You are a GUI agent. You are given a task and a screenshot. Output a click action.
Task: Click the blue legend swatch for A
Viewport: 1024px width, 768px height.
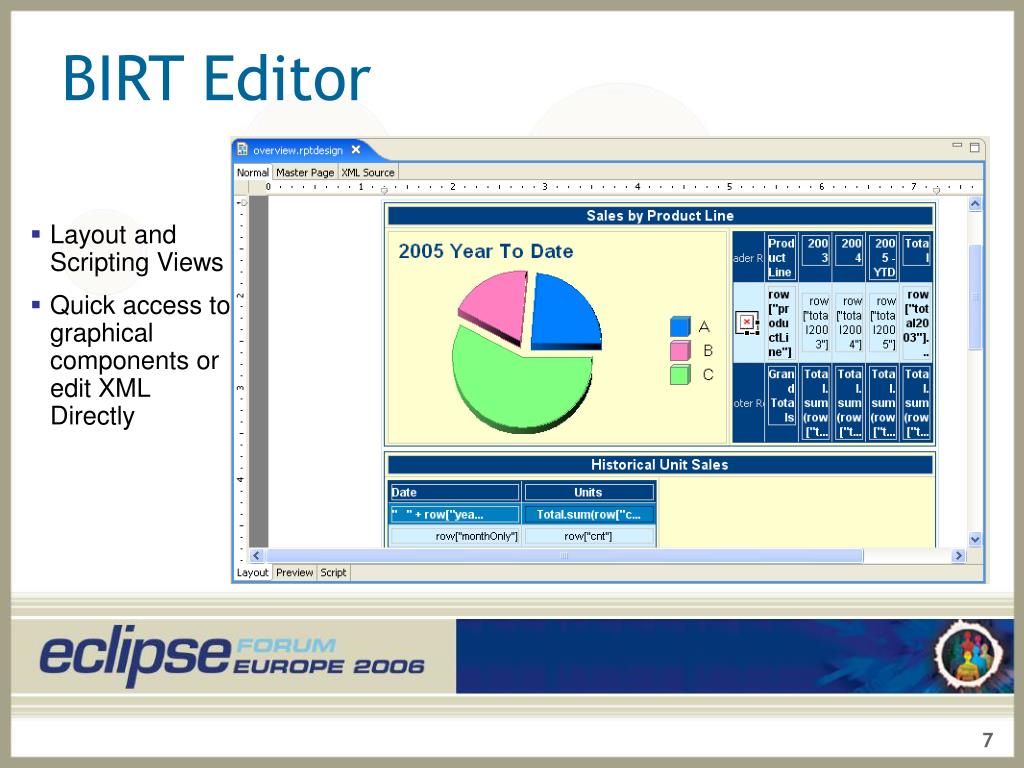pyautogui.click(x=680, y=327)
